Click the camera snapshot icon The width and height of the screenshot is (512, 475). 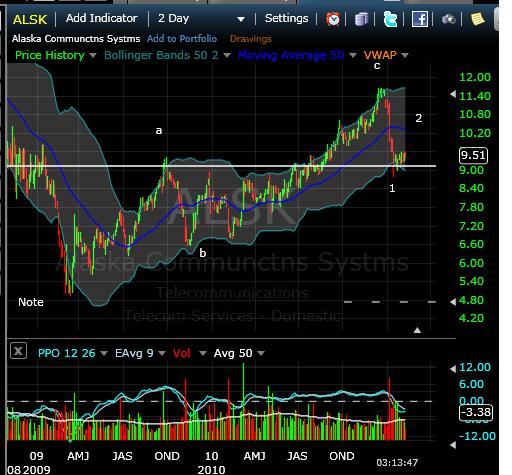[449, 19]
